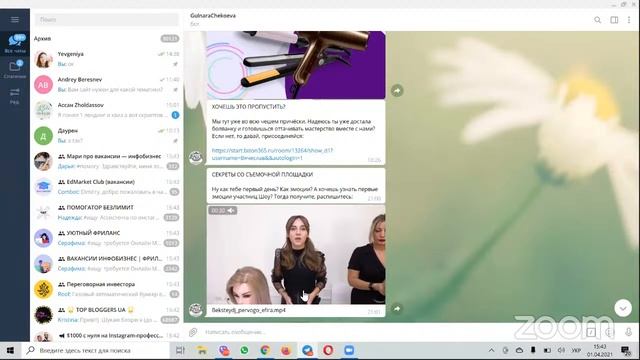Toggle mute on the video duration badge
Screen dimensions: 640x360
[222, 211]
